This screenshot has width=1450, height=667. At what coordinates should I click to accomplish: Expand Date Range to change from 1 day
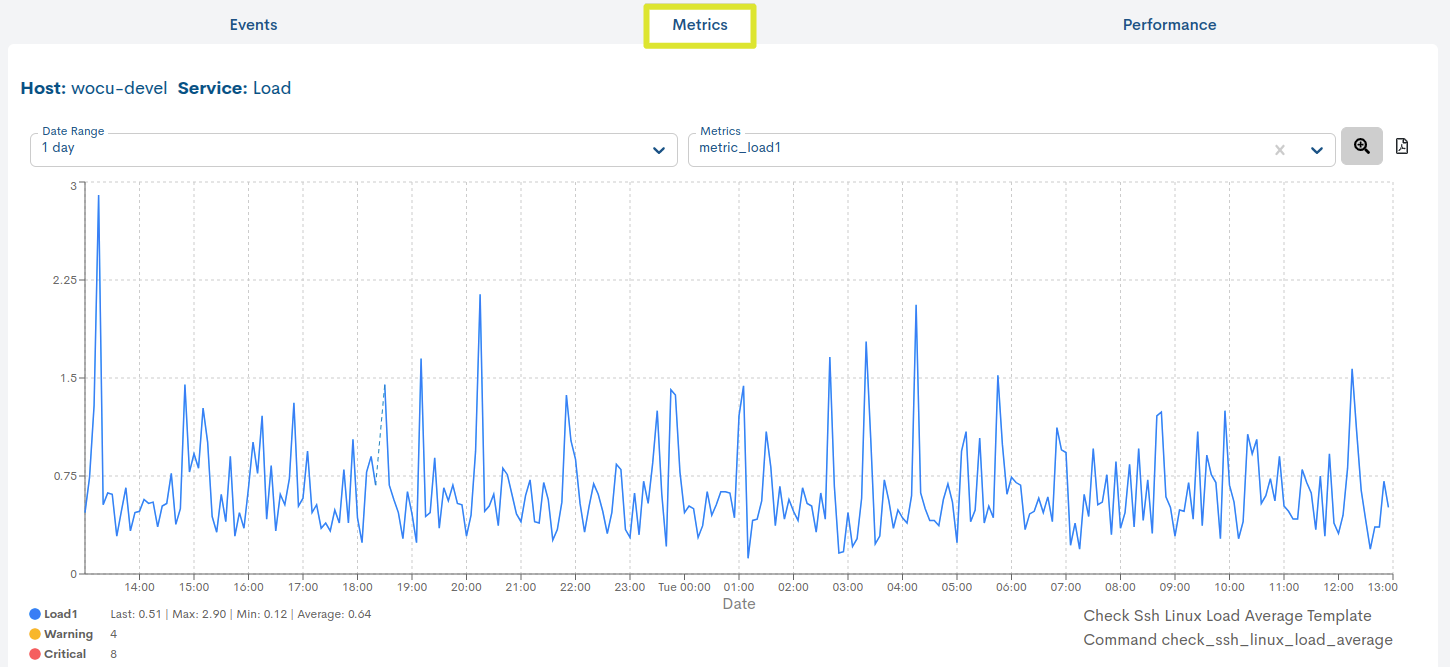coord(350,149)
